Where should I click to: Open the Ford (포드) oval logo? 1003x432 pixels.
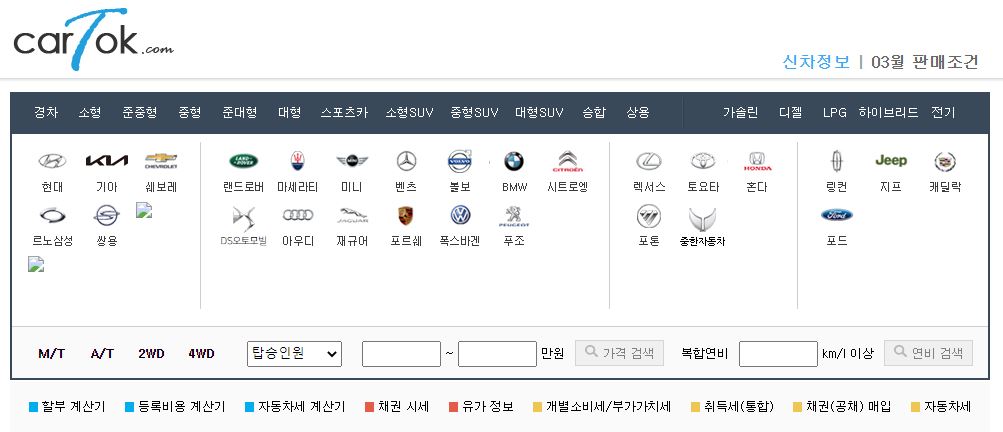click(x=837, y=215)
